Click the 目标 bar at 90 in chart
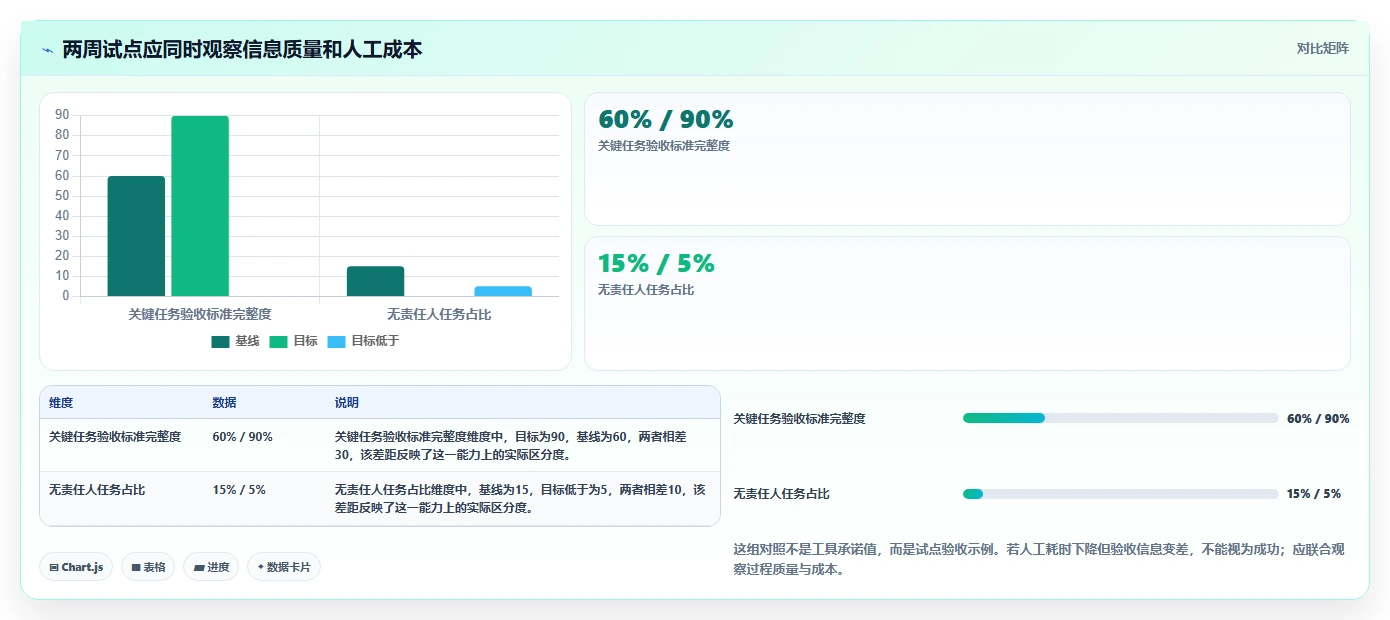 200,206
